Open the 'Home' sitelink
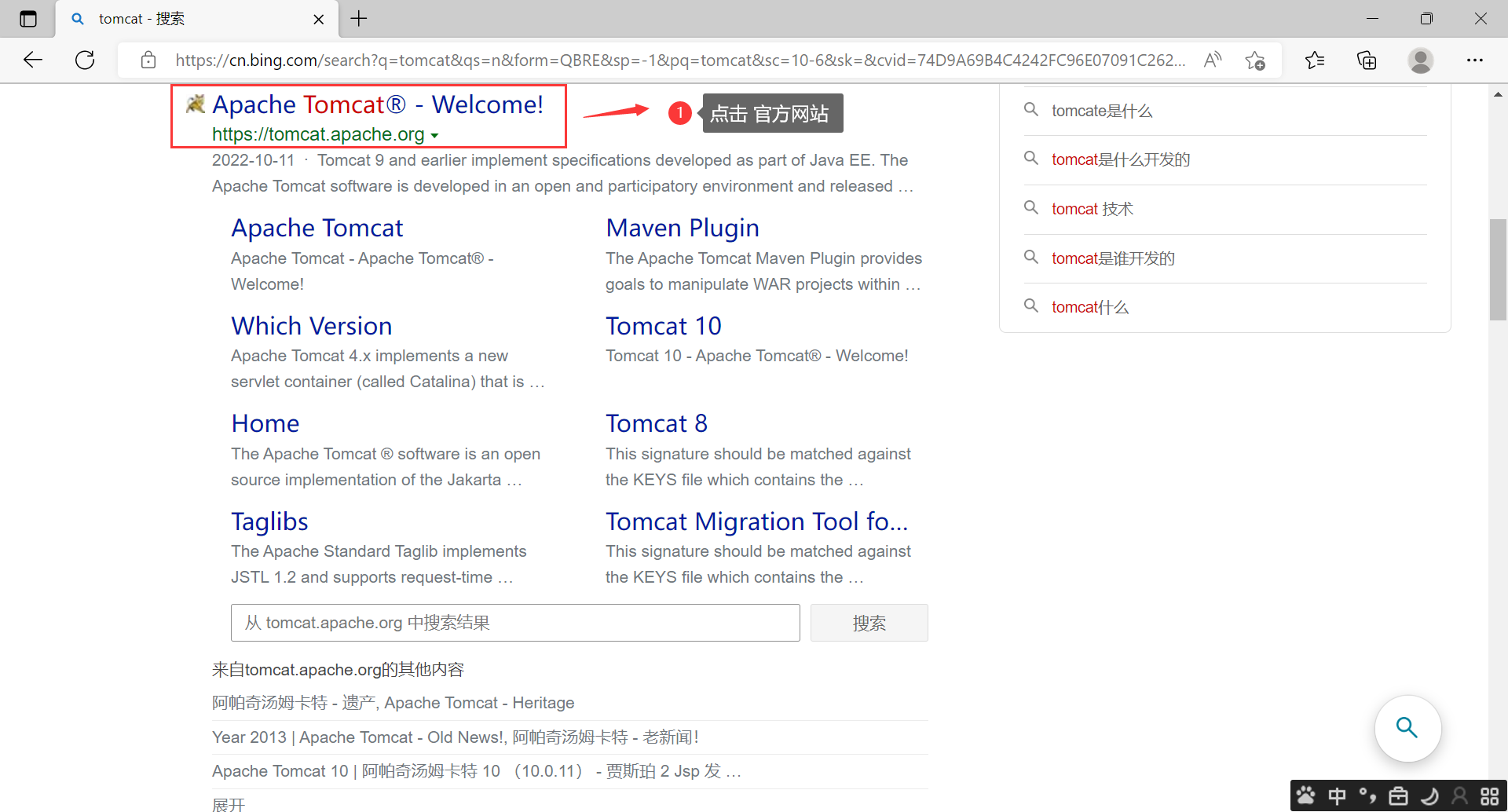Viewport: 1508px width, 812px height. click(265, 424)
